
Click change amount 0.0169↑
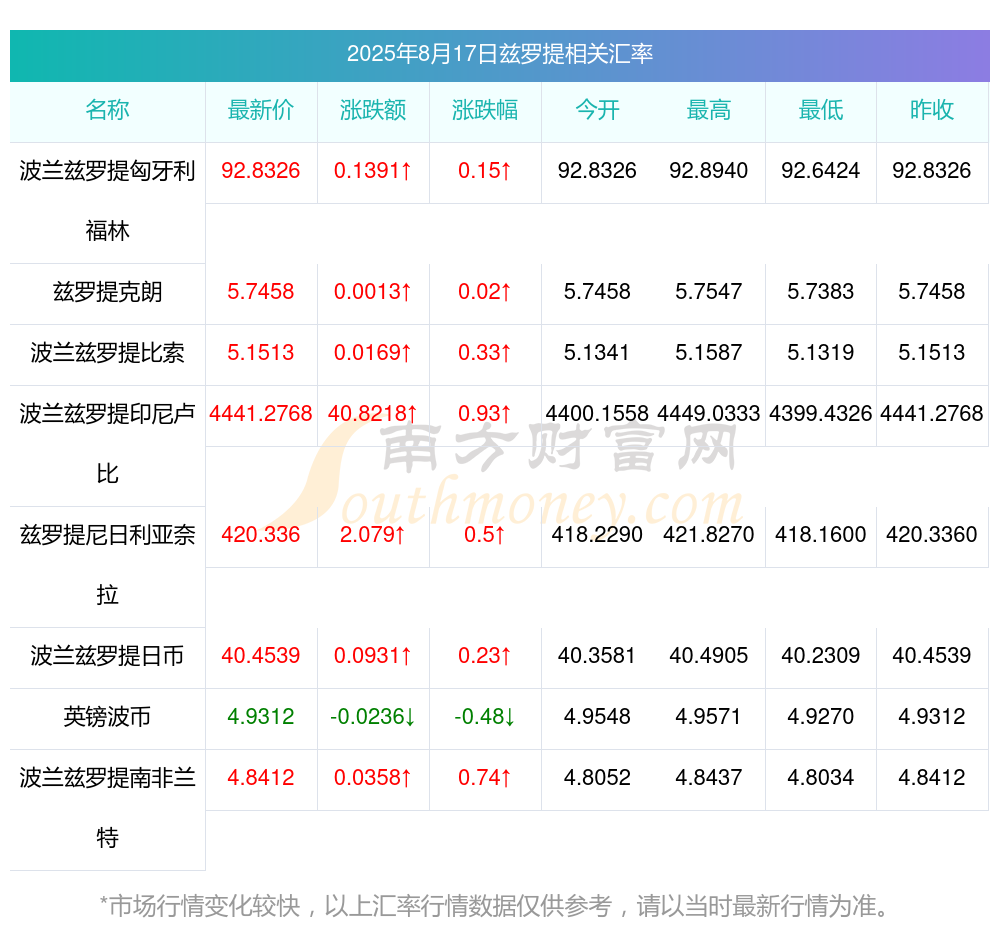pyautogui.click(x=373, y=353)
